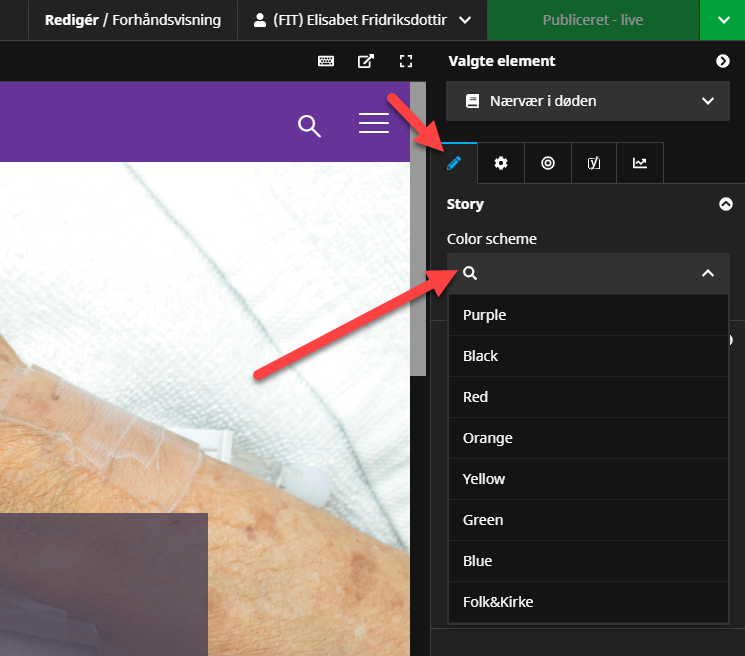Close the Color scheme dropdown chevron
The width and height of the screenshot is (745, 656).
(x=708, y=273)
